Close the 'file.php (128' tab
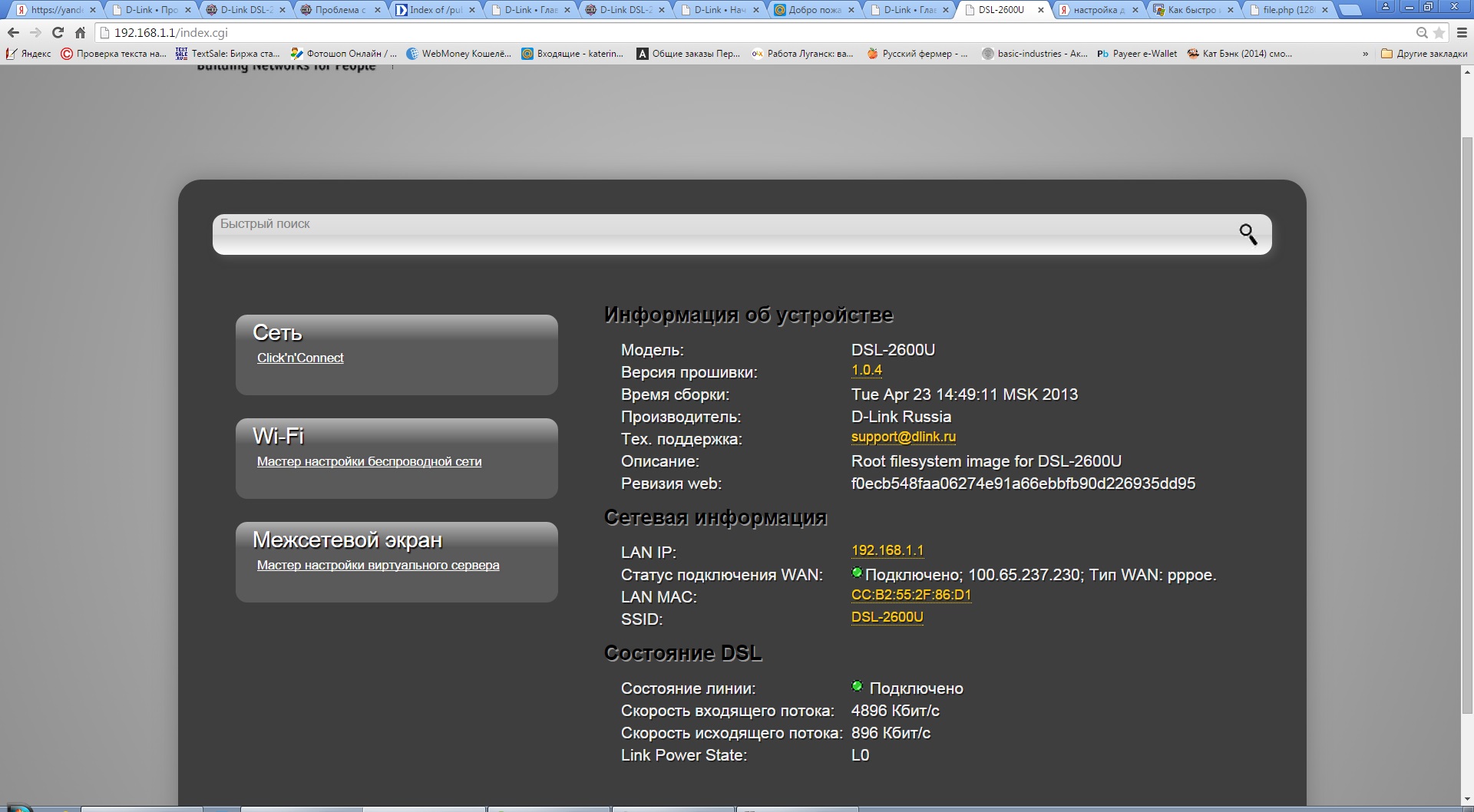1474x812 pixels. click(x=1325, y=10)
